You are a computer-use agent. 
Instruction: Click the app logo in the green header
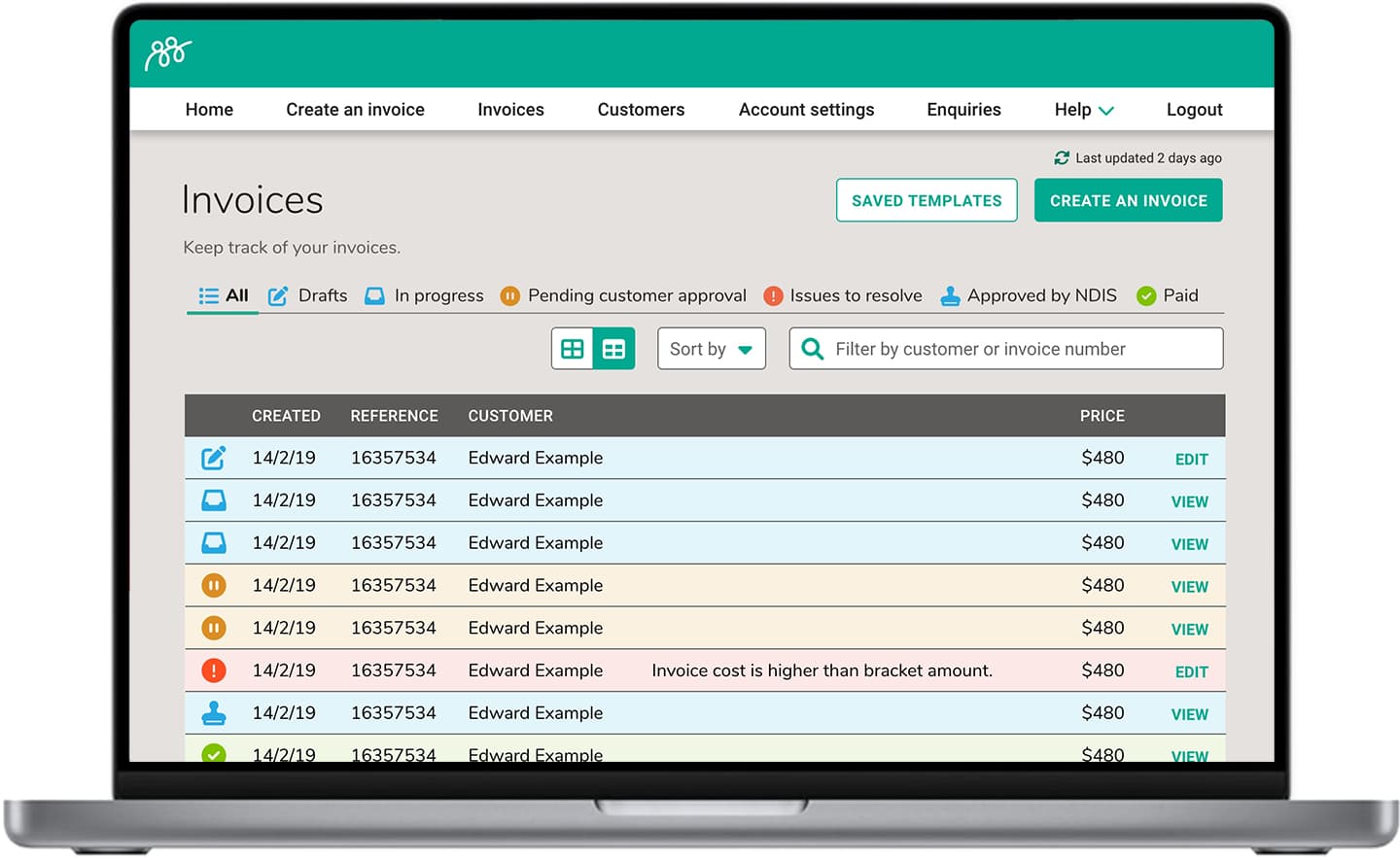[168, 53]
